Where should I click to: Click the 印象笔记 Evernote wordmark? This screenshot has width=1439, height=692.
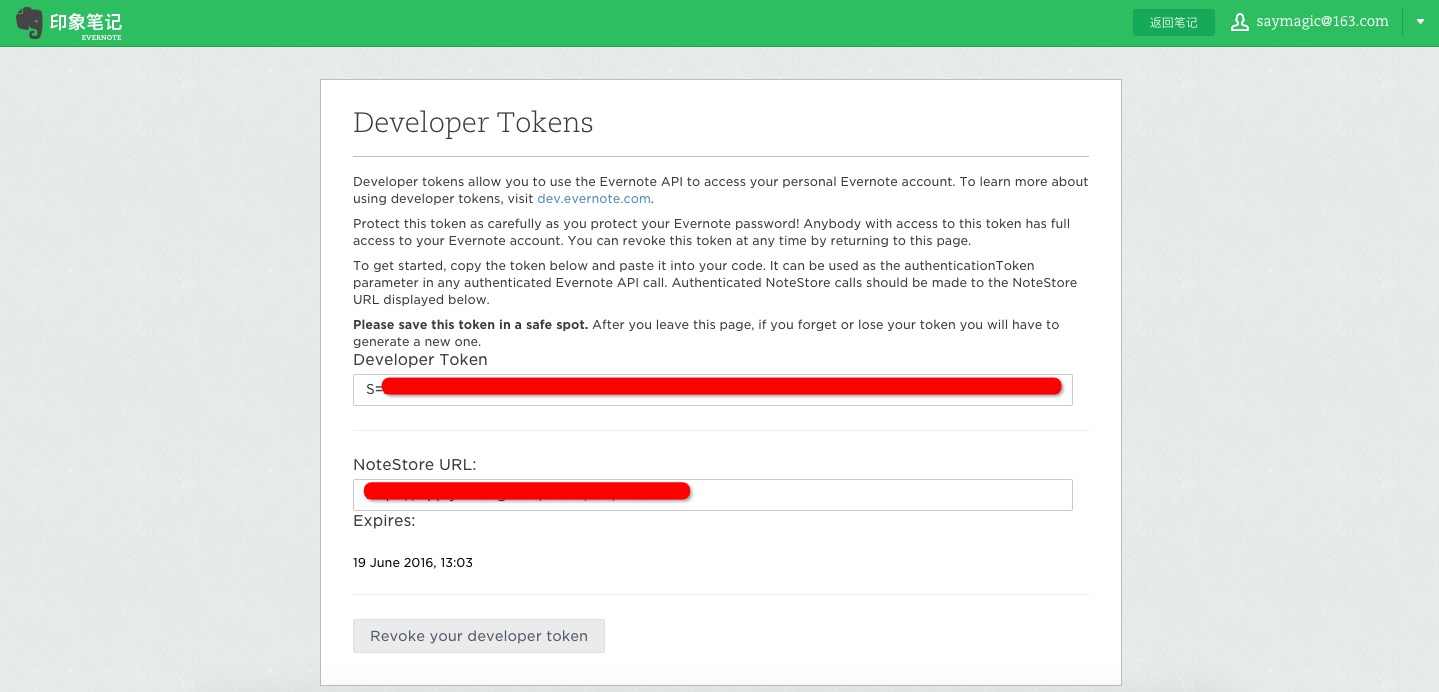point(86,24)
